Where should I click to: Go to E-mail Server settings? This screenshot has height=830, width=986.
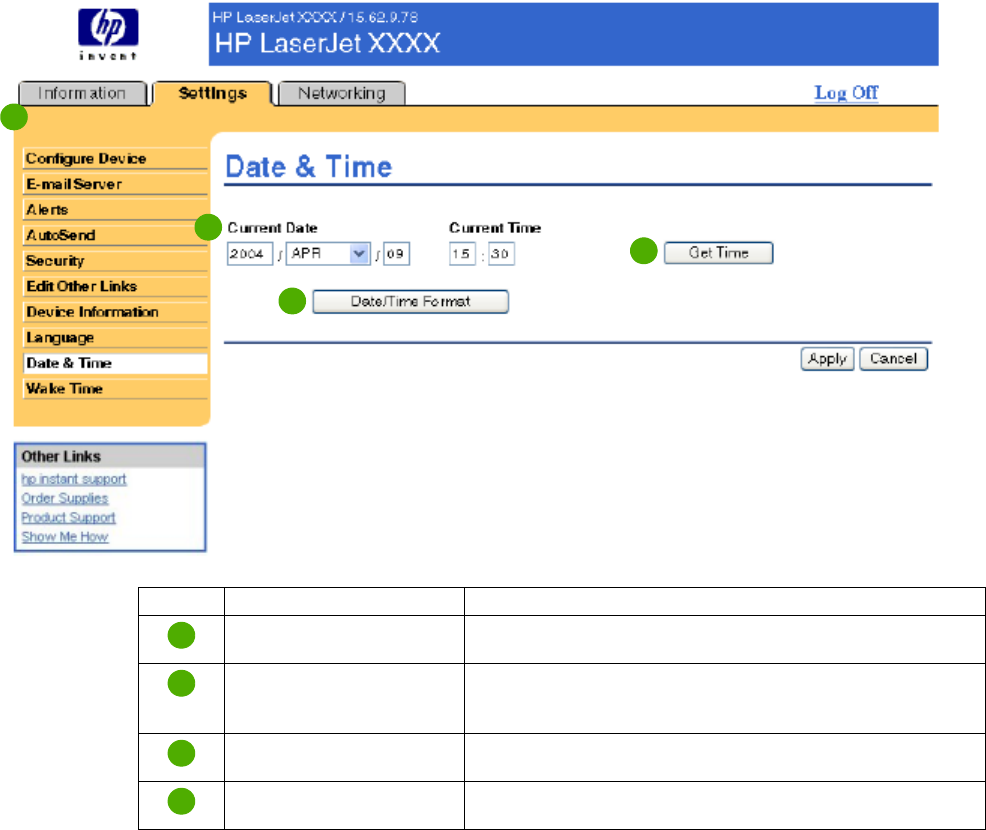(x=74, y=184)
